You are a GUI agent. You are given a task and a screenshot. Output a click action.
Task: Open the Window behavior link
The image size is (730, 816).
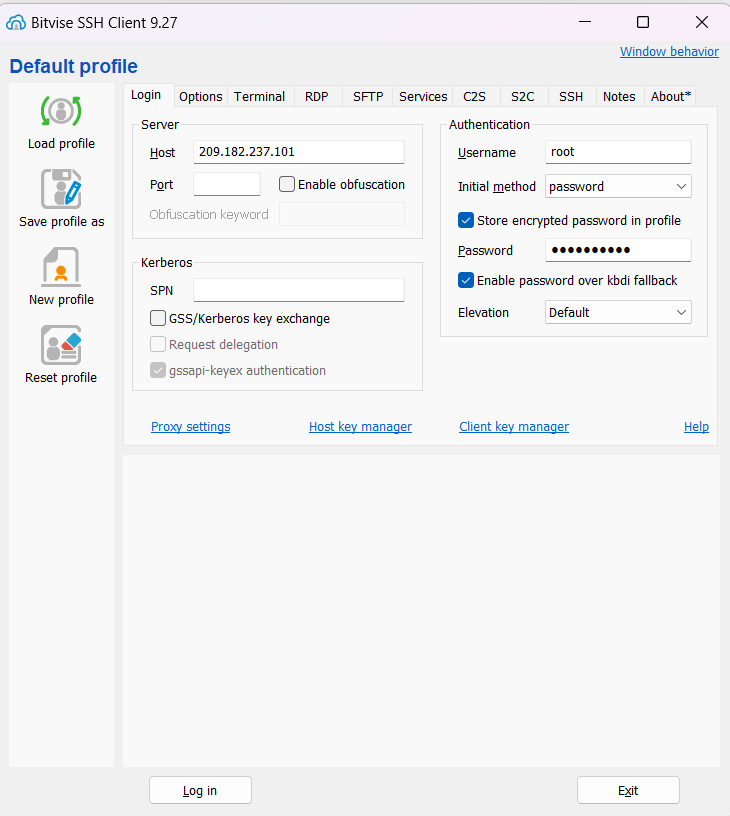point(669,52)
